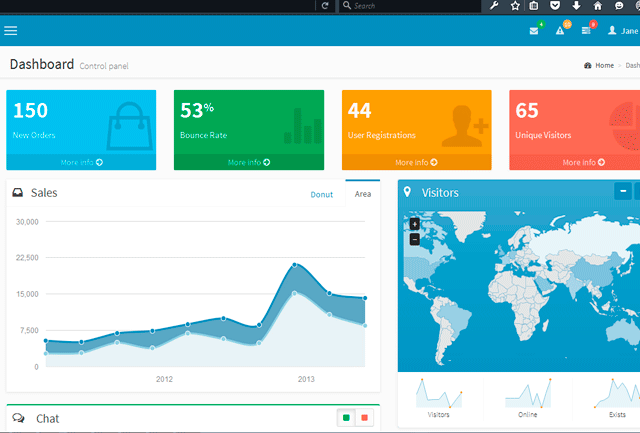Zoom in on the visitors map

414,224
